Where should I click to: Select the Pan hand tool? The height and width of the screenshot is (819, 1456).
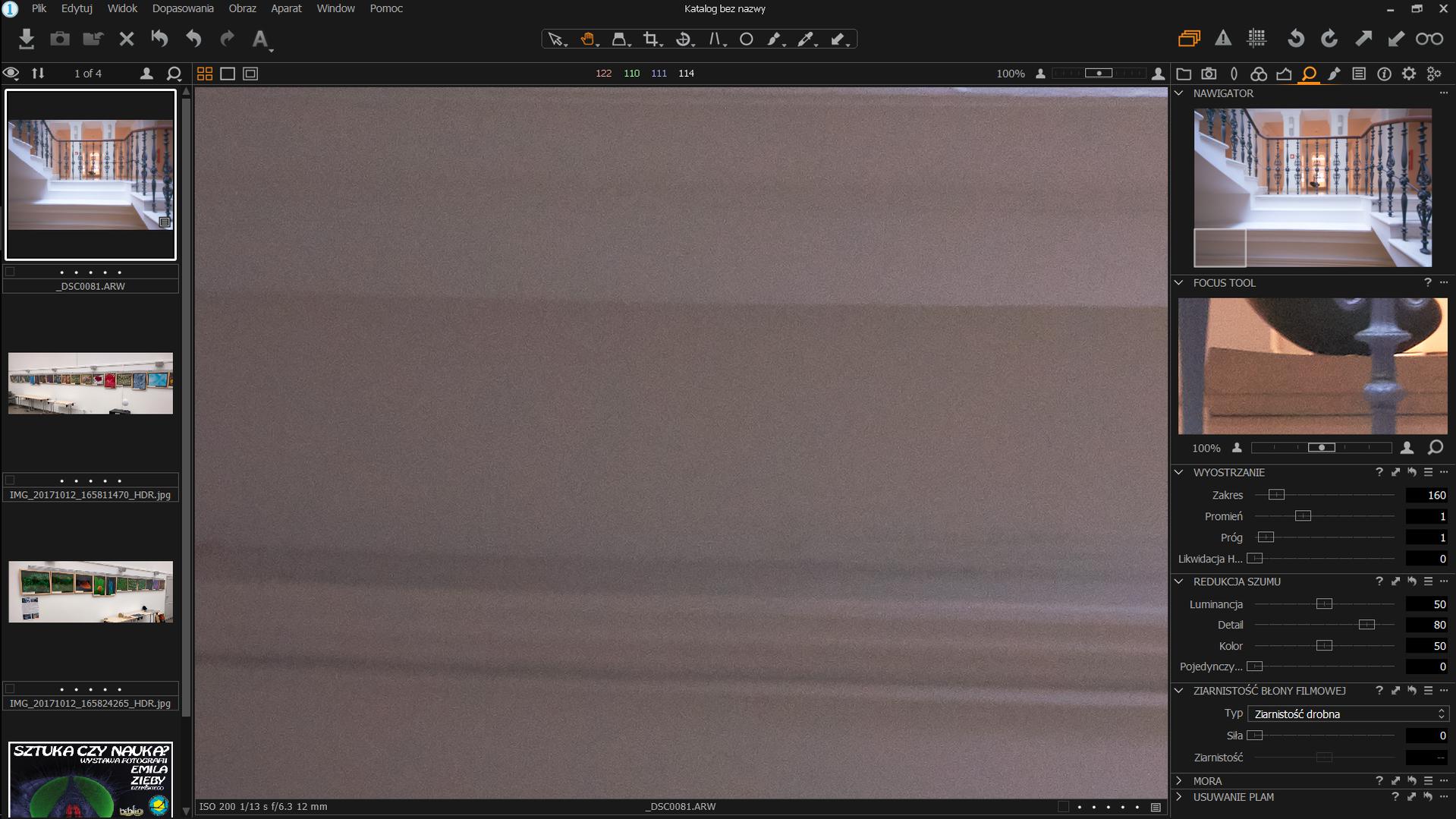click(x=587, y=39)
